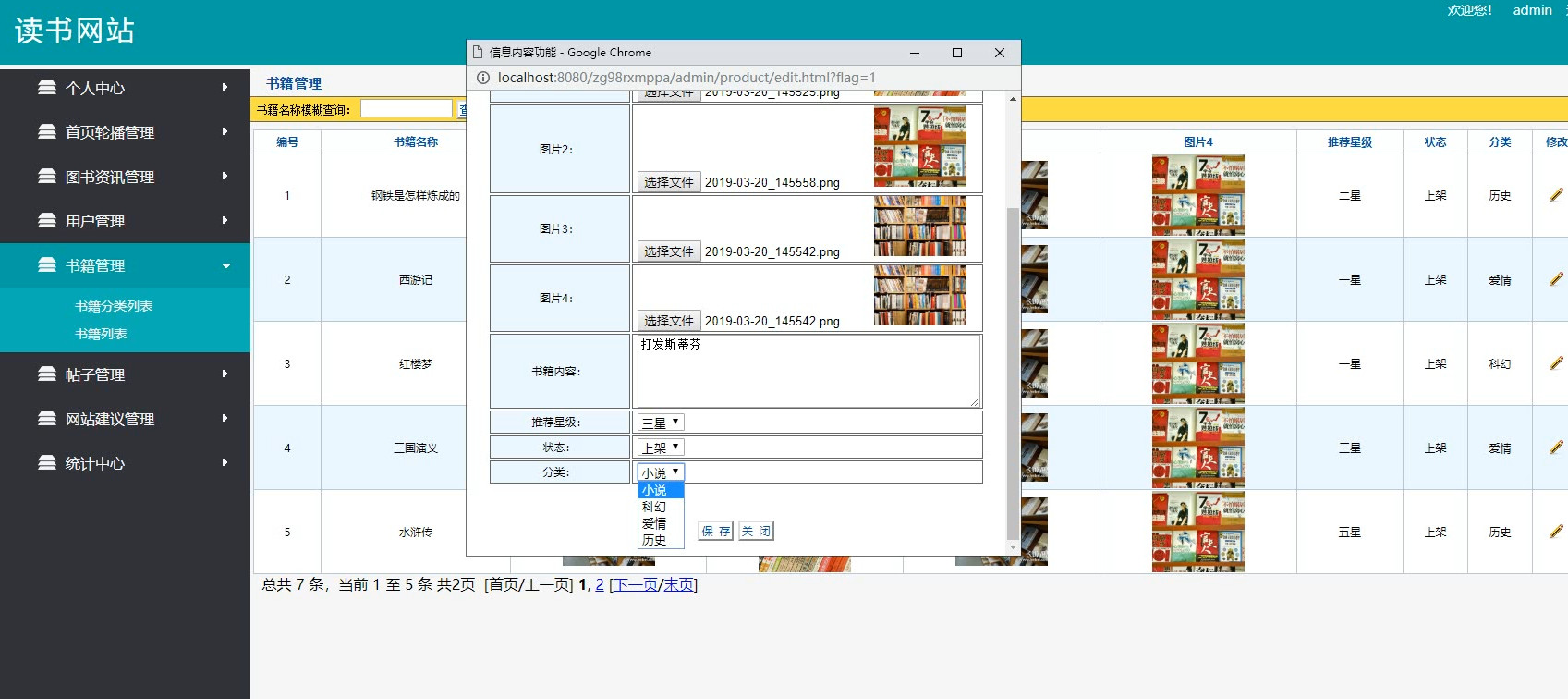Viewport: 1568px width, 699px height.
Task: Open 书籍列表 submenu item
Action: click(x=101, y=334)
